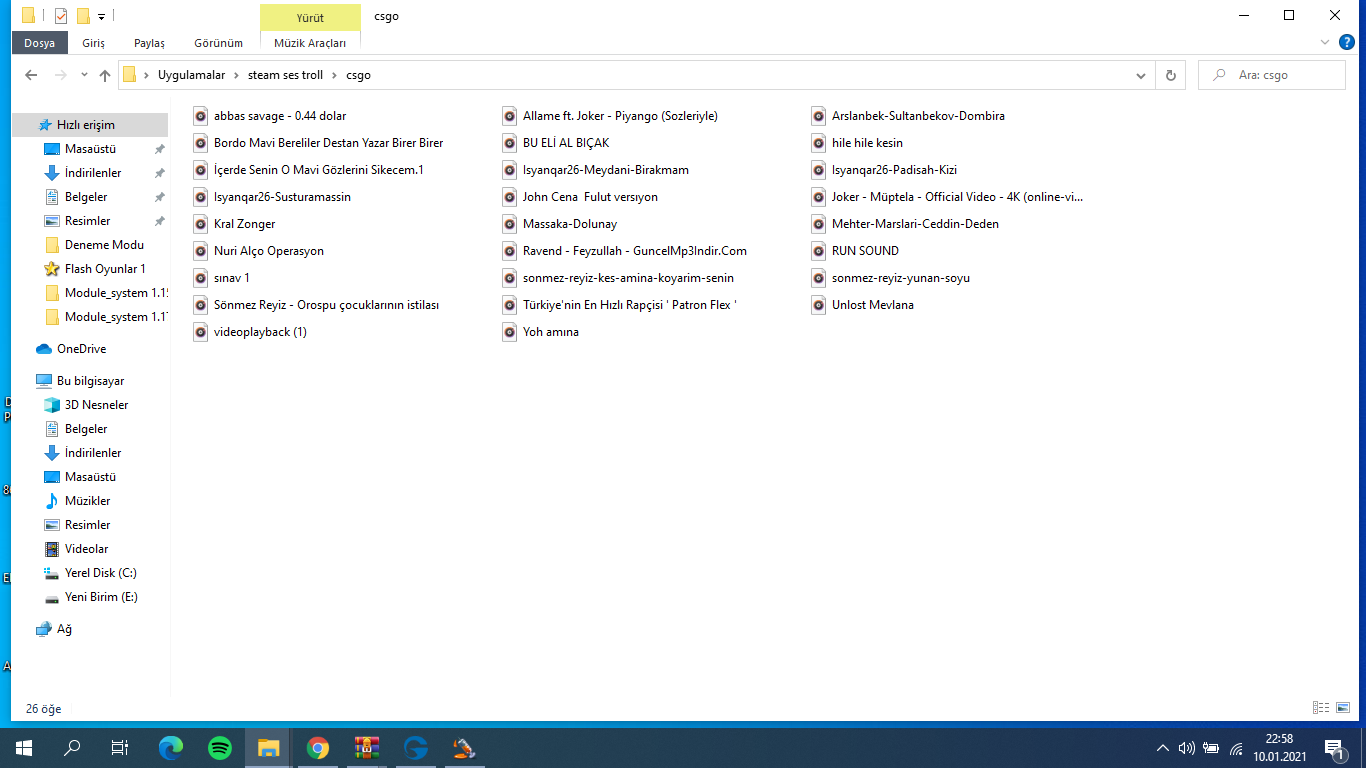Refresh the csgo folder view
The image size is (1366, 768).
(x=1170, y=75)
